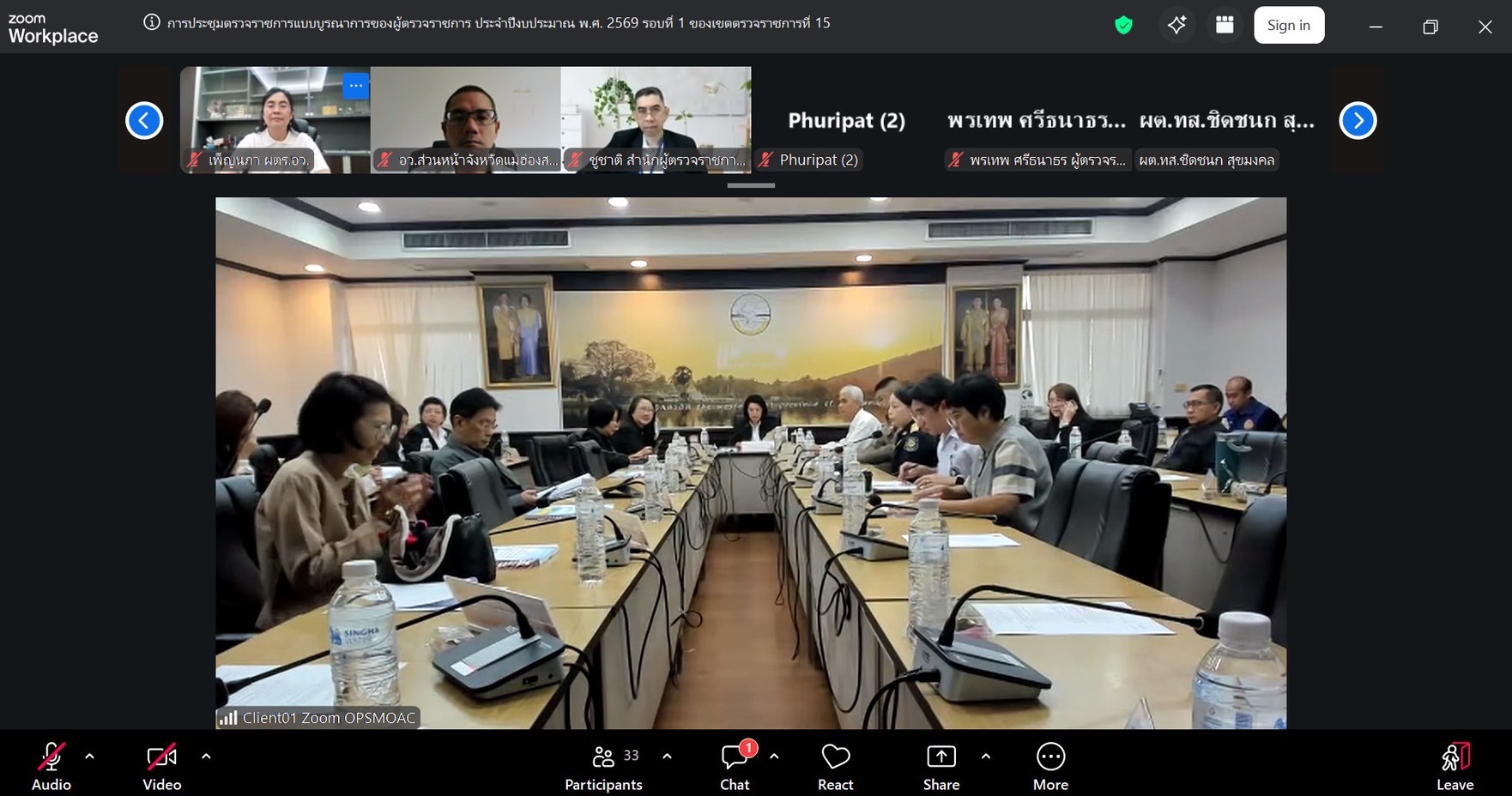Screen dimensions: 1512x796
Task: Expand video settings chevron
Action: [x=206, y=757]
